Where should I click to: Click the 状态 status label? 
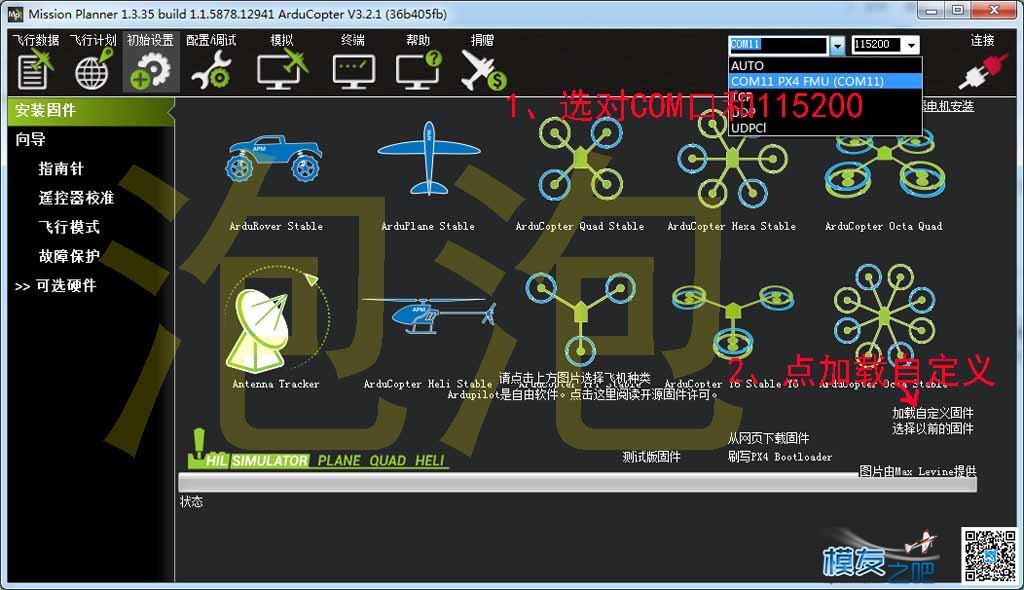[191, 502]
